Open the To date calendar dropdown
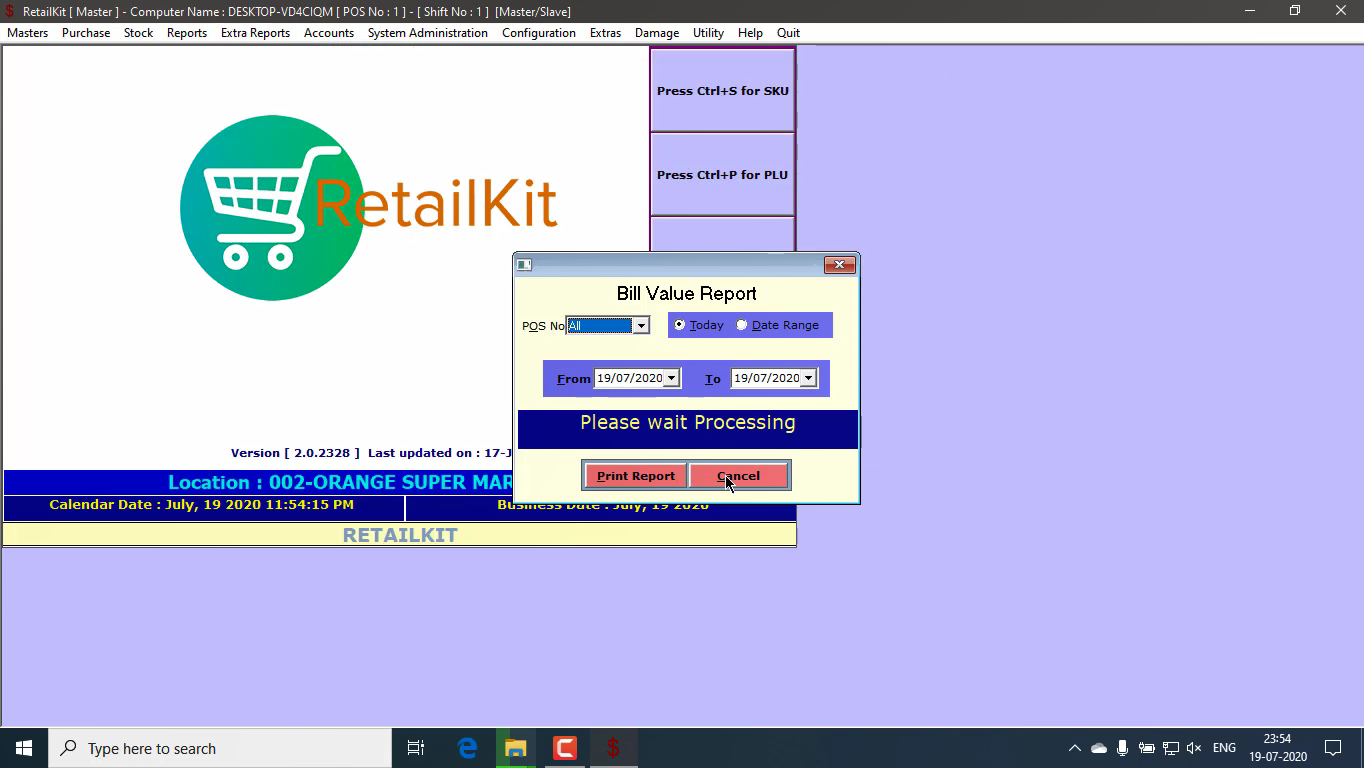The image size is (1364, 768). [x=808, y=378]
